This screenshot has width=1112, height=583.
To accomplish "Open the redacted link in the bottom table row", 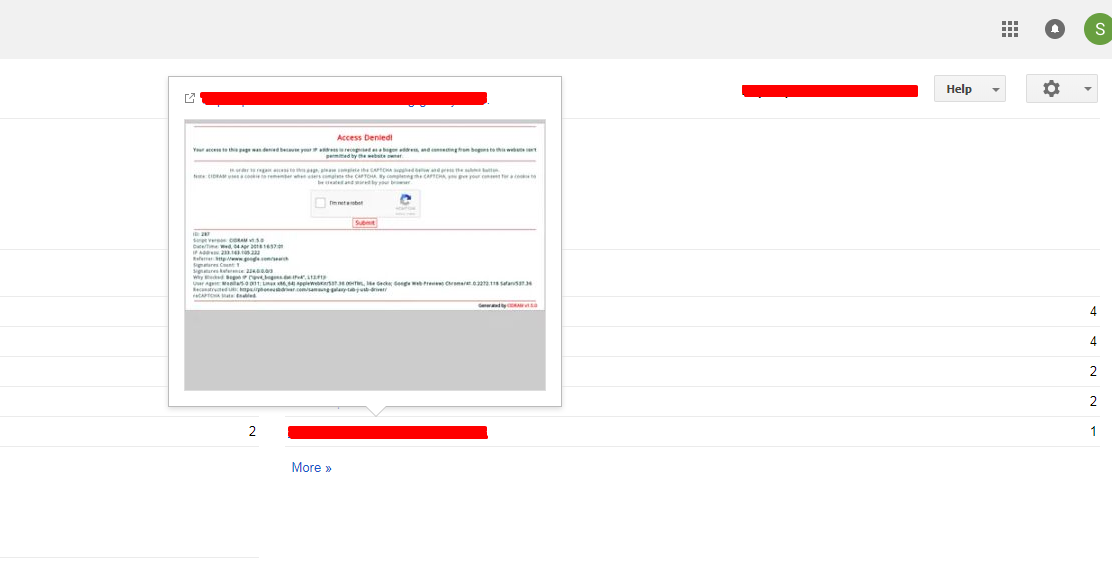I will 387,432.
